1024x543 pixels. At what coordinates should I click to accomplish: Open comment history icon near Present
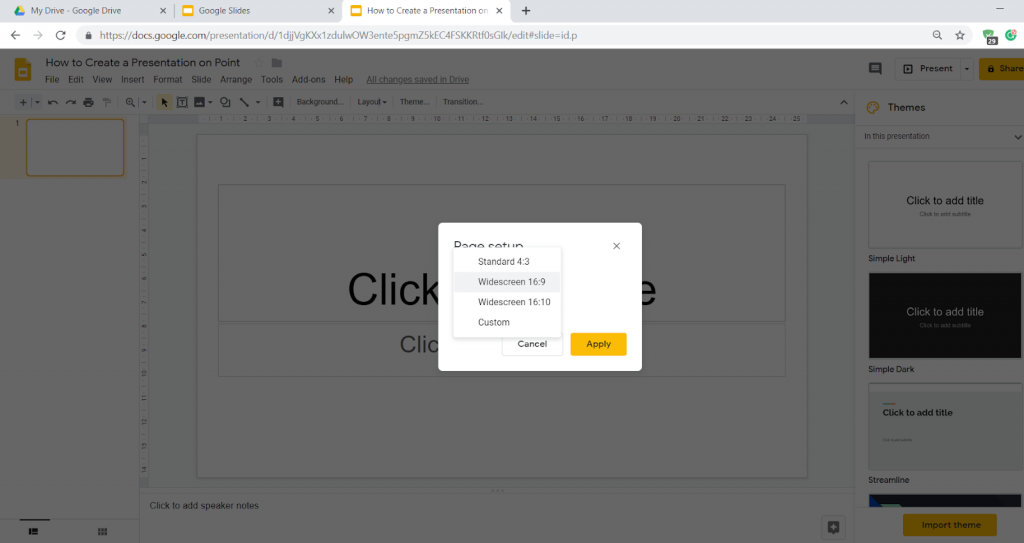click(875, 69)
